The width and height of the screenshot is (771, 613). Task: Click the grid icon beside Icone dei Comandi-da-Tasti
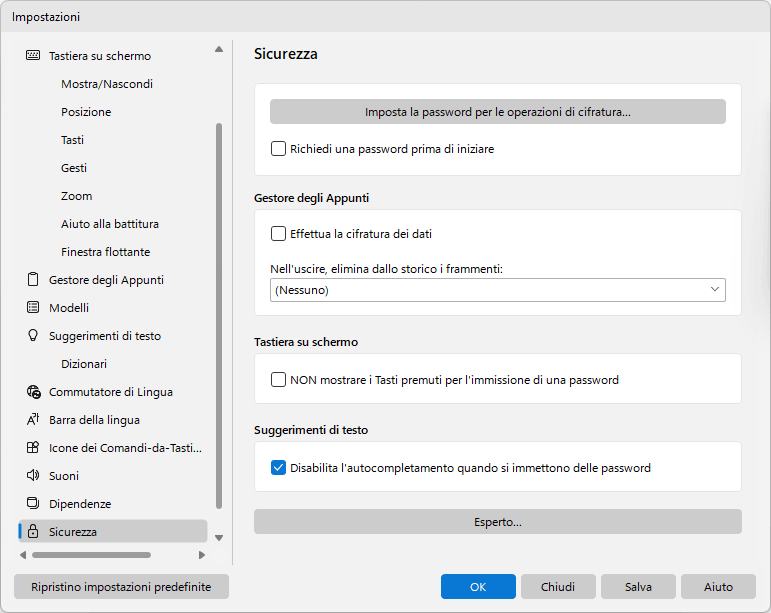click(x=33, y=447)
